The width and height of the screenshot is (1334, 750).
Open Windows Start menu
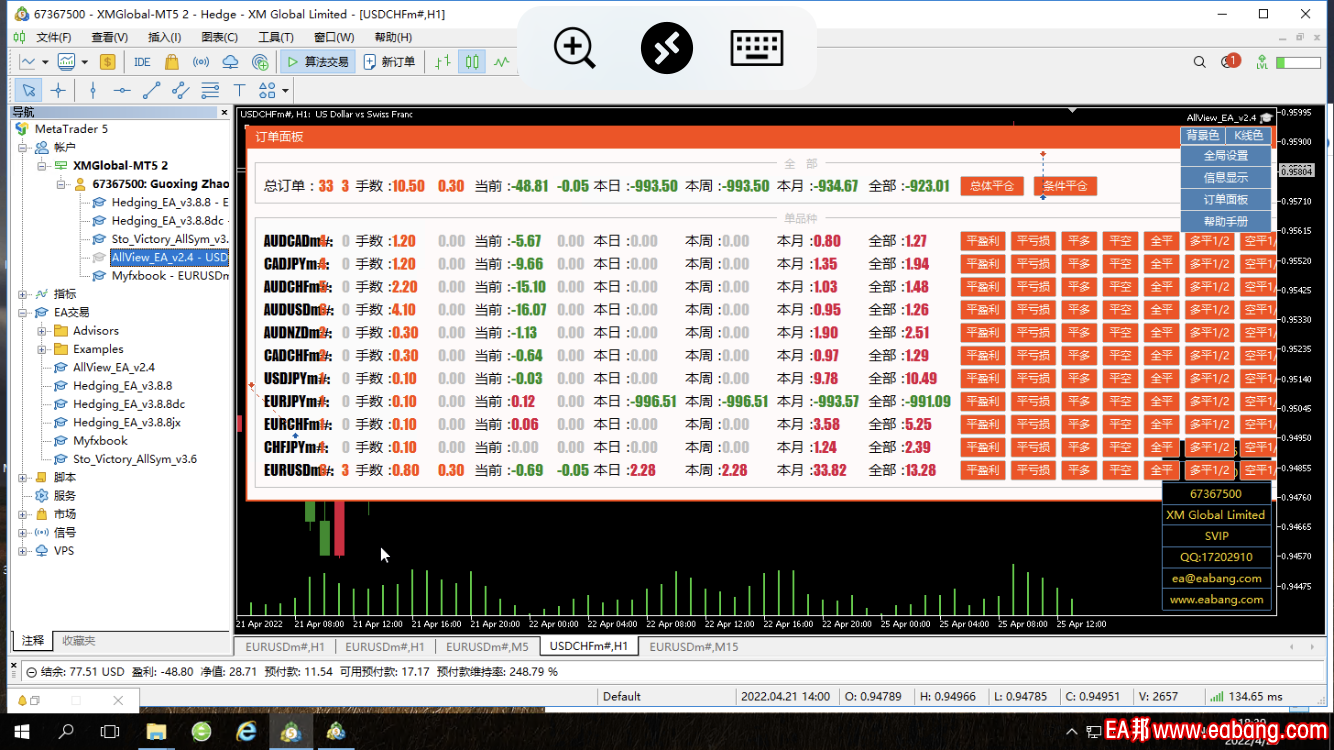(22, 732)
